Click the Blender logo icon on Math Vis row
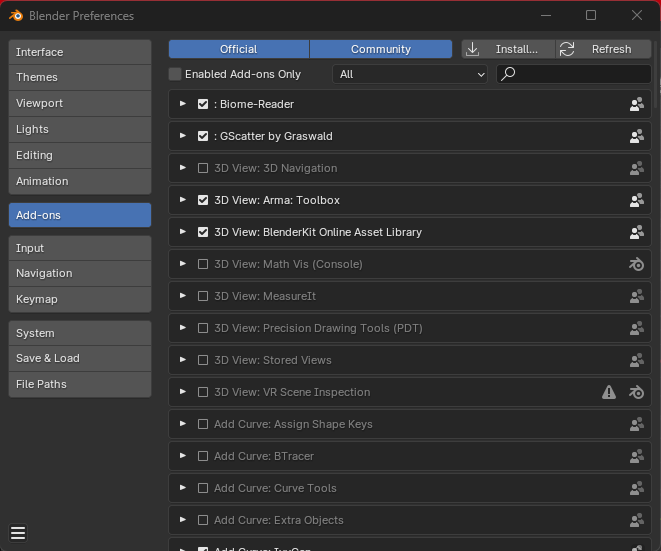This screenshot has width=661, height=551. click(x=636, y=264)
